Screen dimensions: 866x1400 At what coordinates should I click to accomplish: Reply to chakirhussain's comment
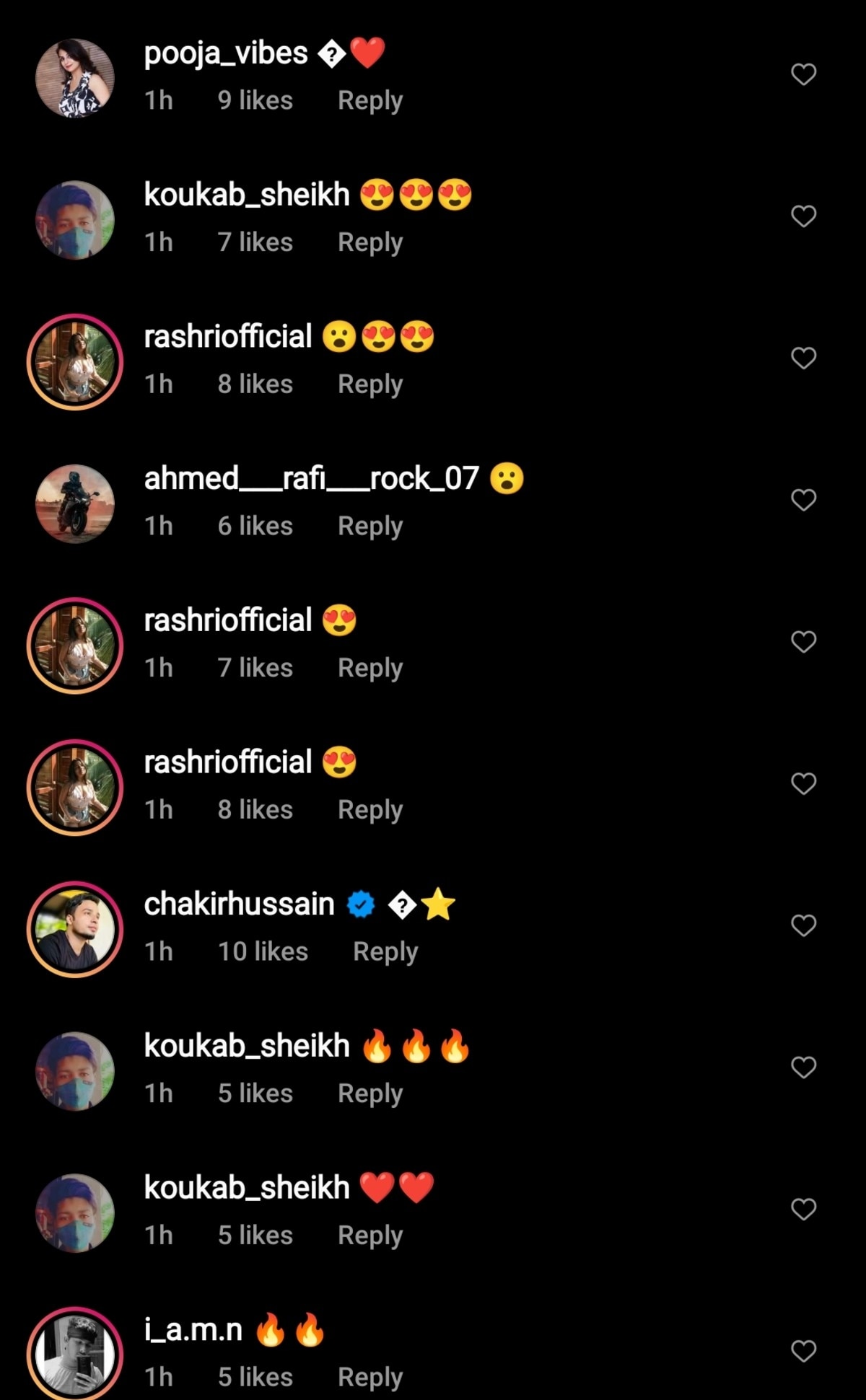click(x=385, y=951)
